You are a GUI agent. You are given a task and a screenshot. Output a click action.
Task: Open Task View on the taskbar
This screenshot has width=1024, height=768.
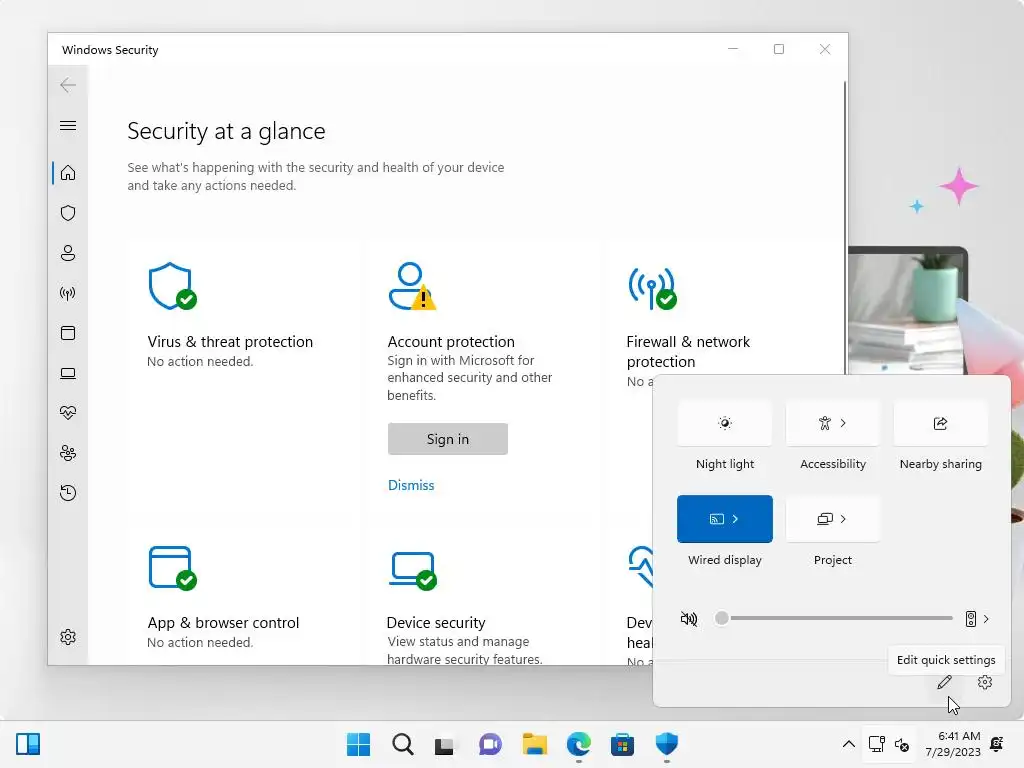[444, 745]
